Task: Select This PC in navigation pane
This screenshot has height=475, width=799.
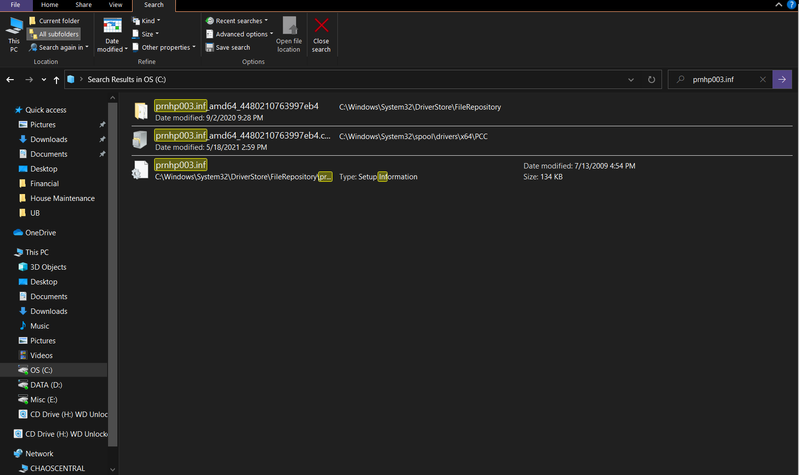Action: point(37,252)
